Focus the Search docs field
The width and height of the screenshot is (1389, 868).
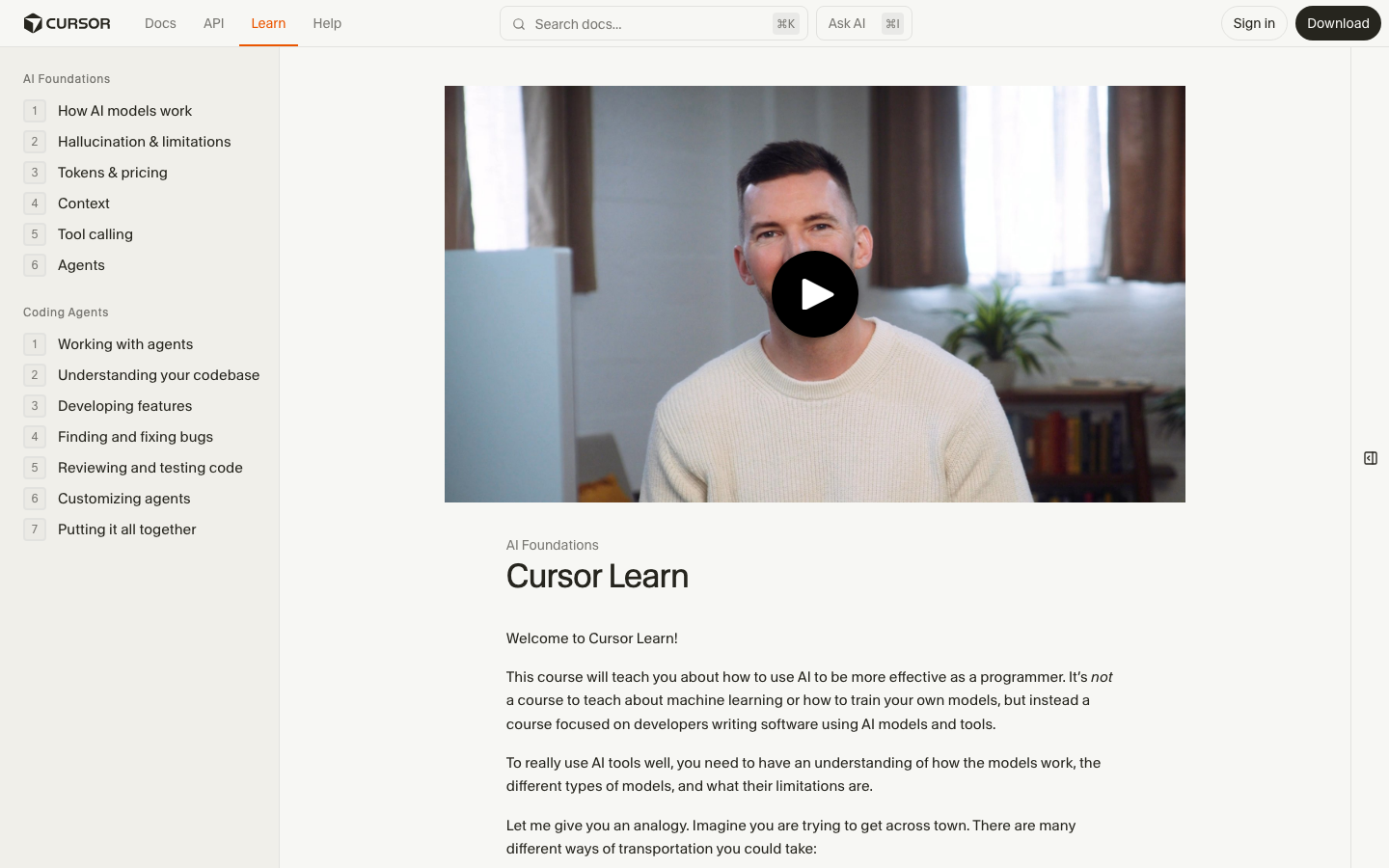click(x=654, y=23)
